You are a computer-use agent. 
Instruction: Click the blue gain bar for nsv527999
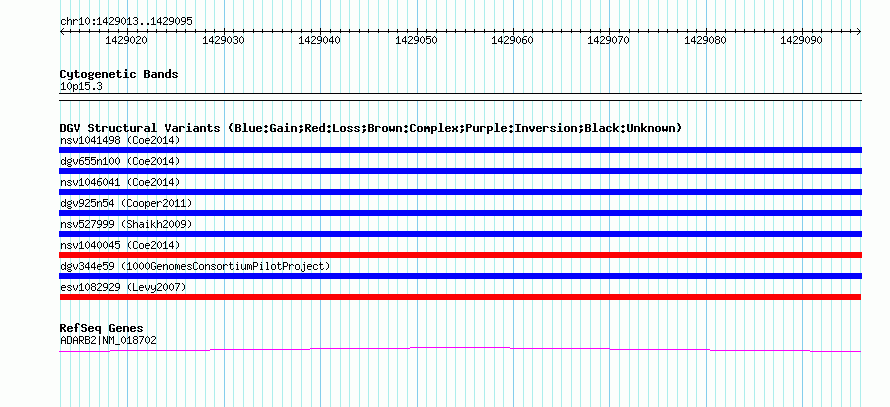point(460,234)
